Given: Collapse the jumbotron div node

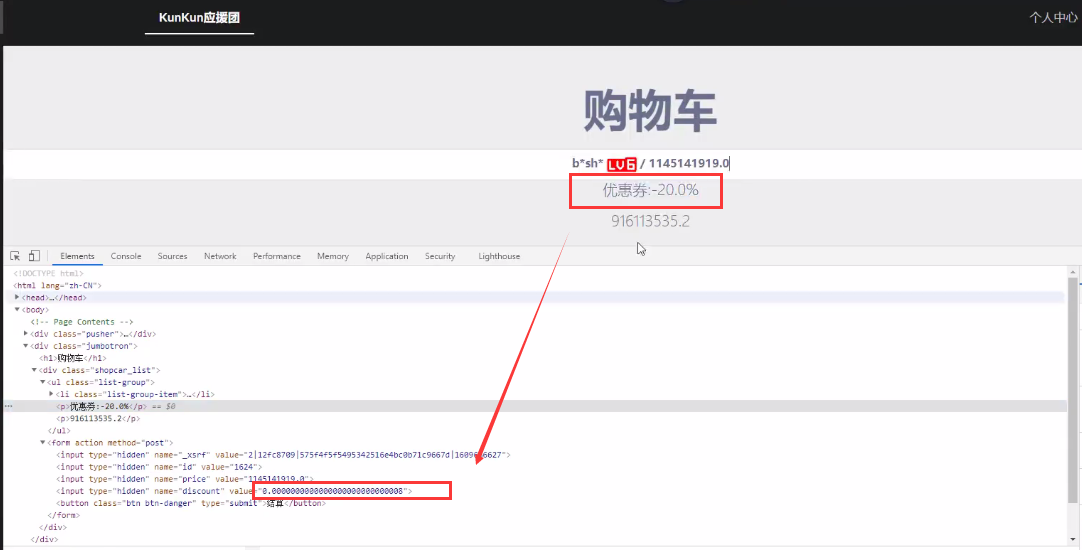Looking at the screenshot, I should (26, 346).
